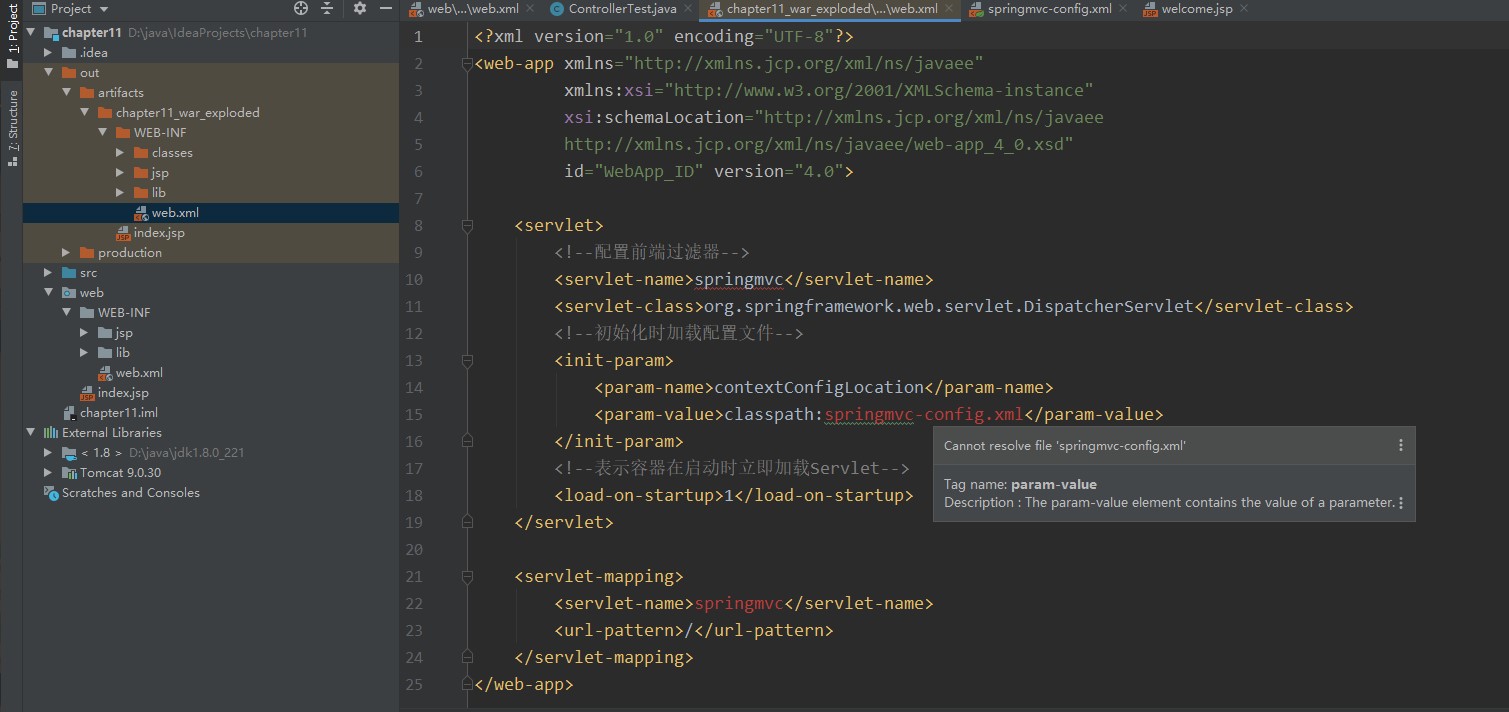Select the classes folder row
Image resolution: width=1509 pixels, height=712 pixels.
pos(211,153)
